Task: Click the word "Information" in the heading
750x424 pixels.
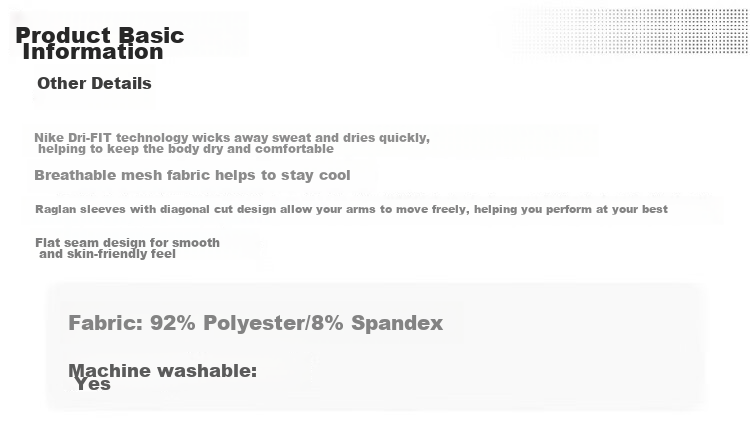Action: pos(92,52)
